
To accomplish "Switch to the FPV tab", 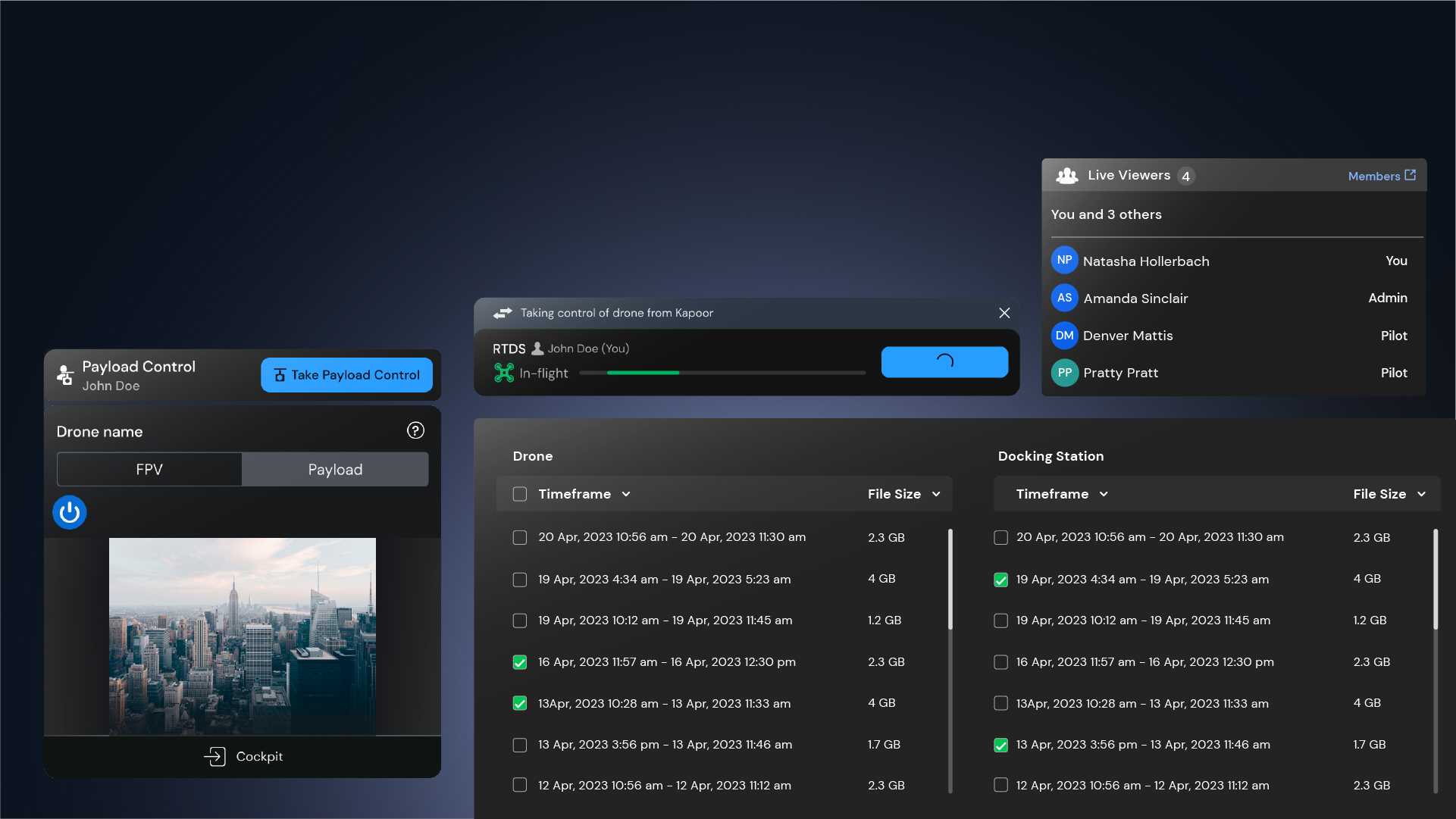I will pyautogui.click(x=149, y=470).
